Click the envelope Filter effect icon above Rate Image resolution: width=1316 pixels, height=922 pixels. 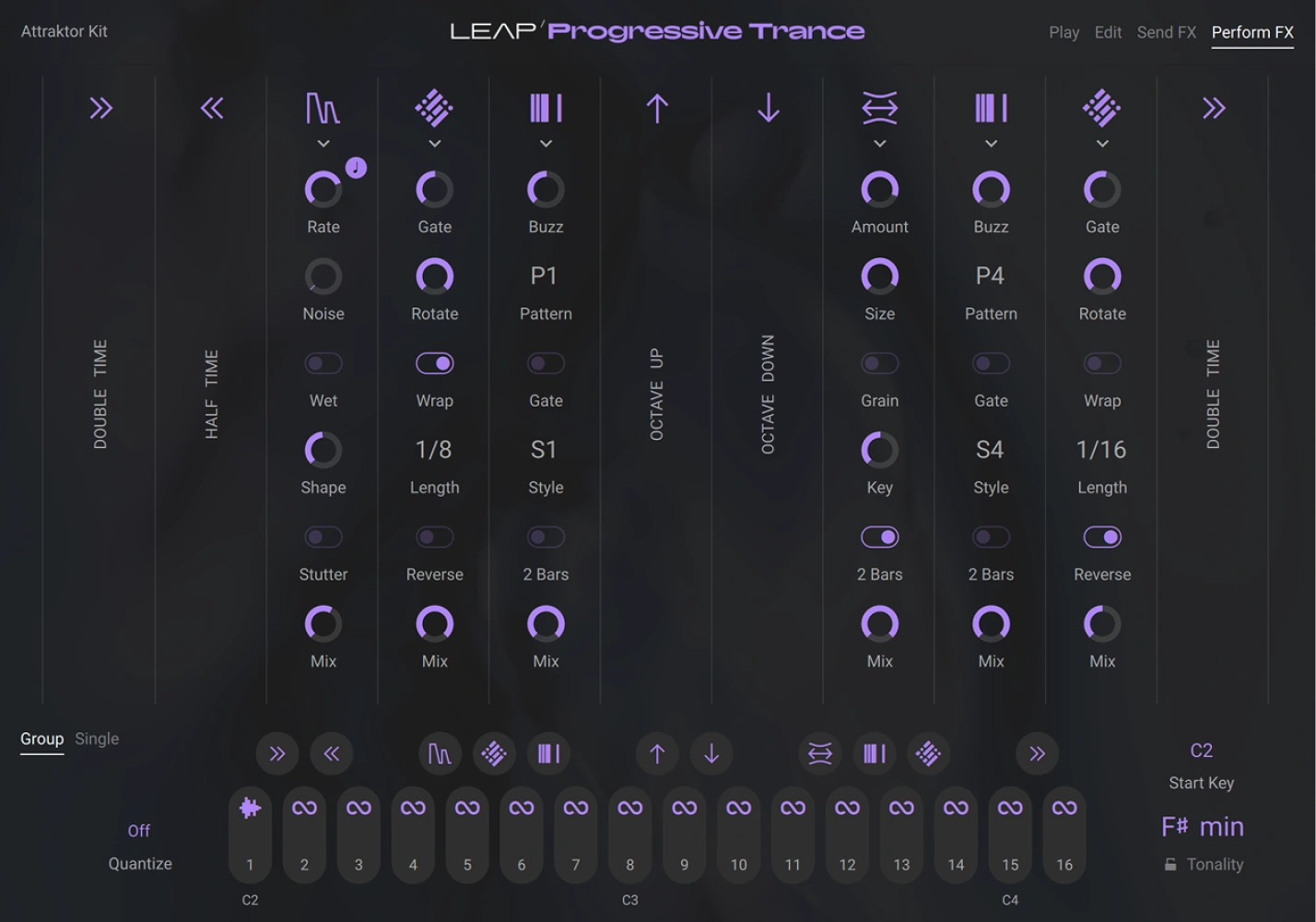click(x=323, y=107)
